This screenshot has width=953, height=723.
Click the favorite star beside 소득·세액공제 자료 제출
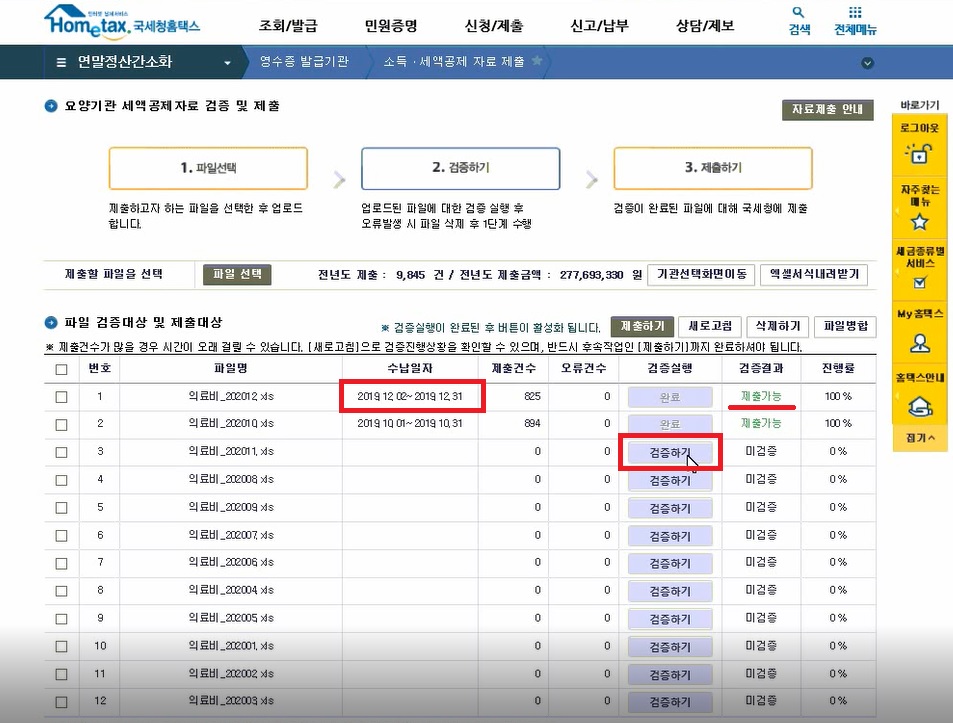(537, 62)
